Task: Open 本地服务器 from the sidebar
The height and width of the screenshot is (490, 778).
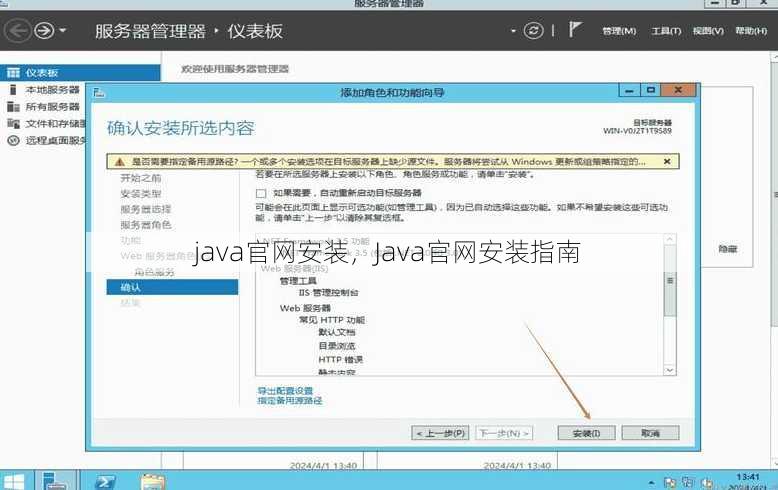Action: pos(52,90)
